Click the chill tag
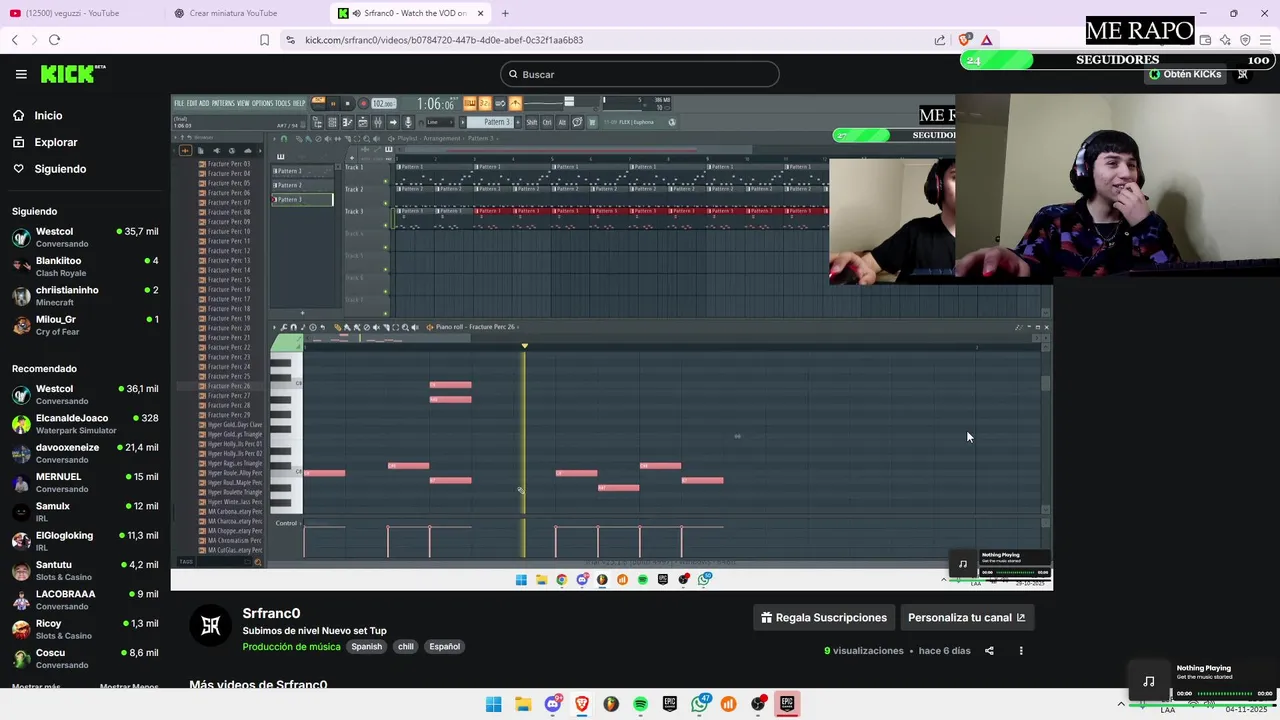 pos(405,647)
